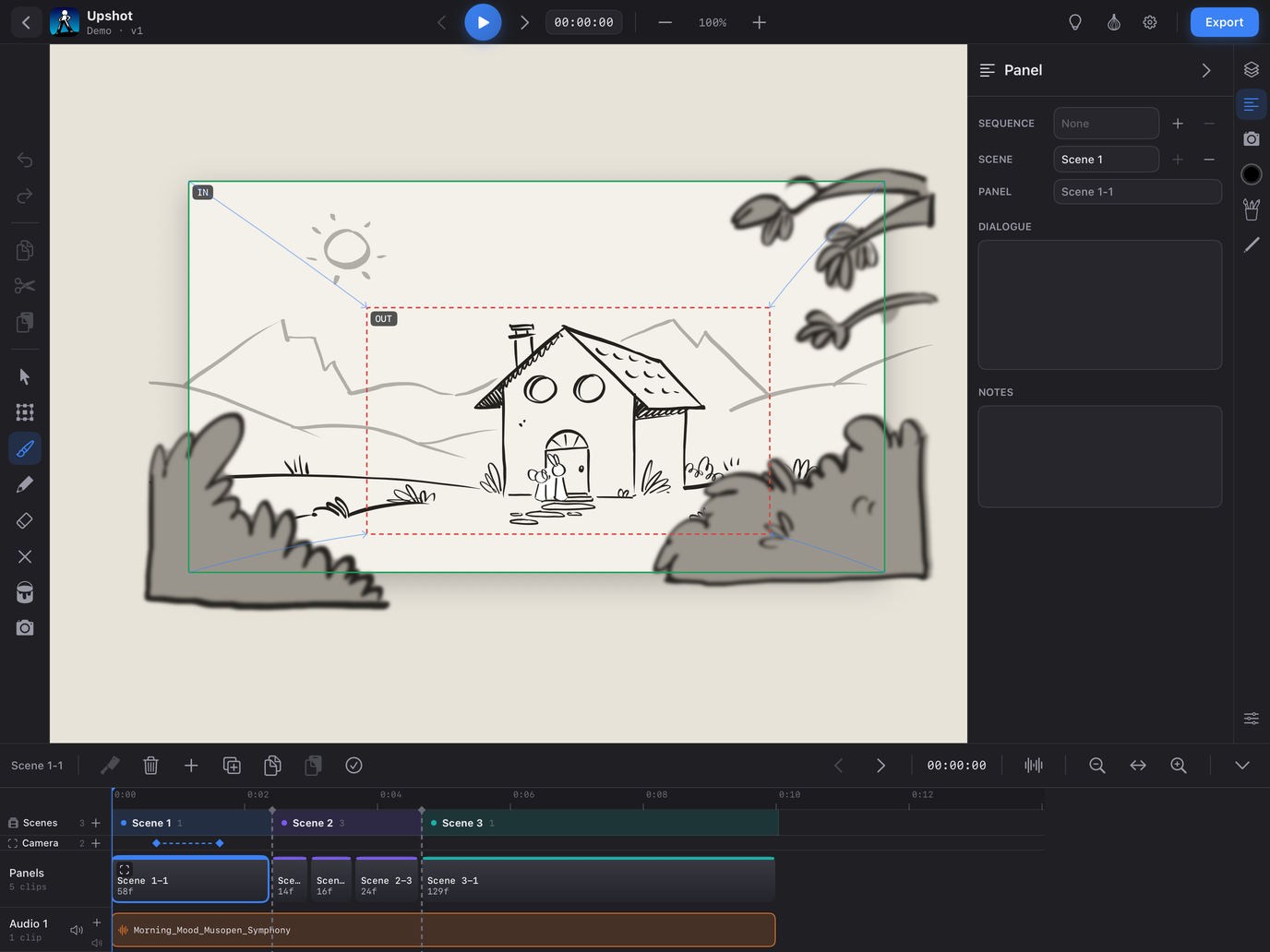Open the brush library cup tab
Screen dimensions: 1270x952
click(x=1252, y=209)
